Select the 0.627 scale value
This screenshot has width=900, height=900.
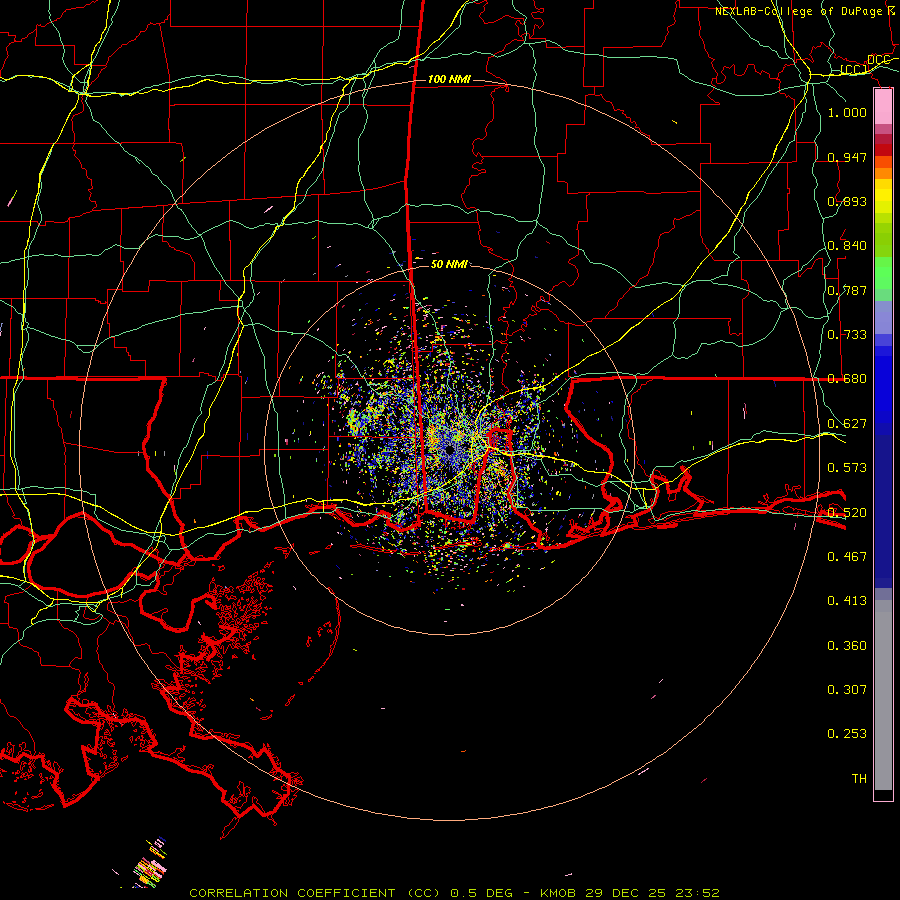847,423
